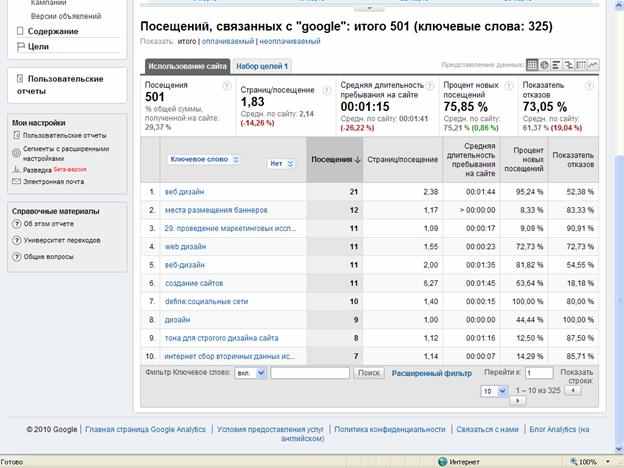Open help icon for Средняя длительность metric

[x=430, y=86]
